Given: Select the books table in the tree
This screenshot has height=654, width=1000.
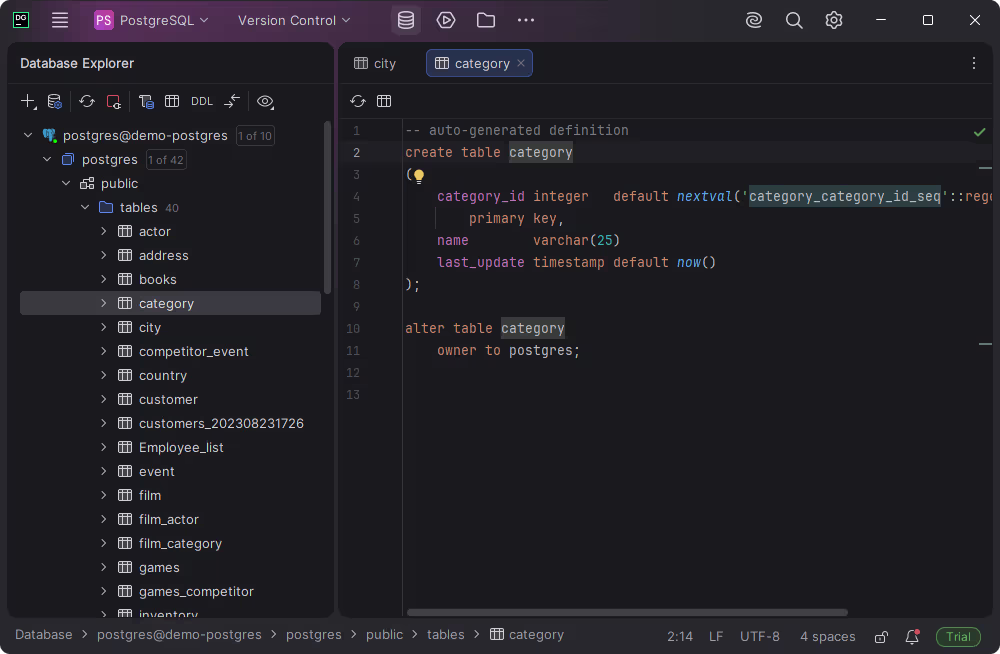Looking at the screenshot, I should 170,279.
